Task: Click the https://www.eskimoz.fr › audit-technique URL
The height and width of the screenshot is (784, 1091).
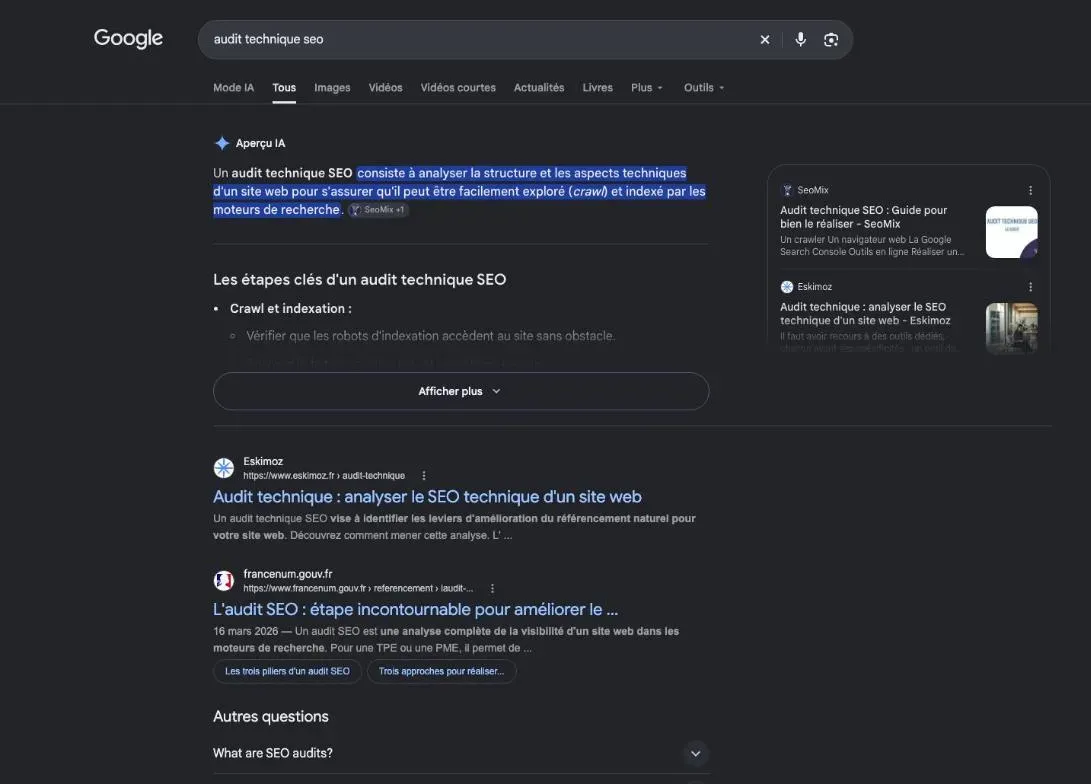Action: (x=324, y=476)
